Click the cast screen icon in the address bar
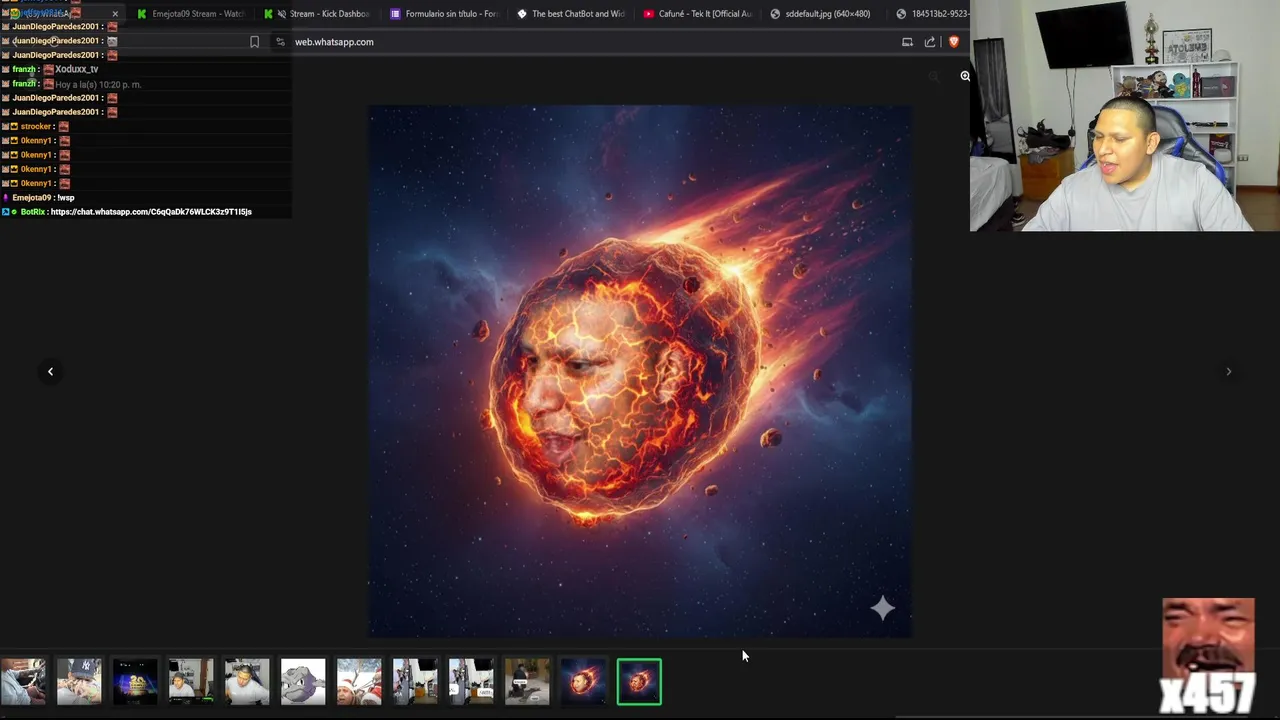The width and height of the screenshot is (1280, 720). (x=907, y=42)
